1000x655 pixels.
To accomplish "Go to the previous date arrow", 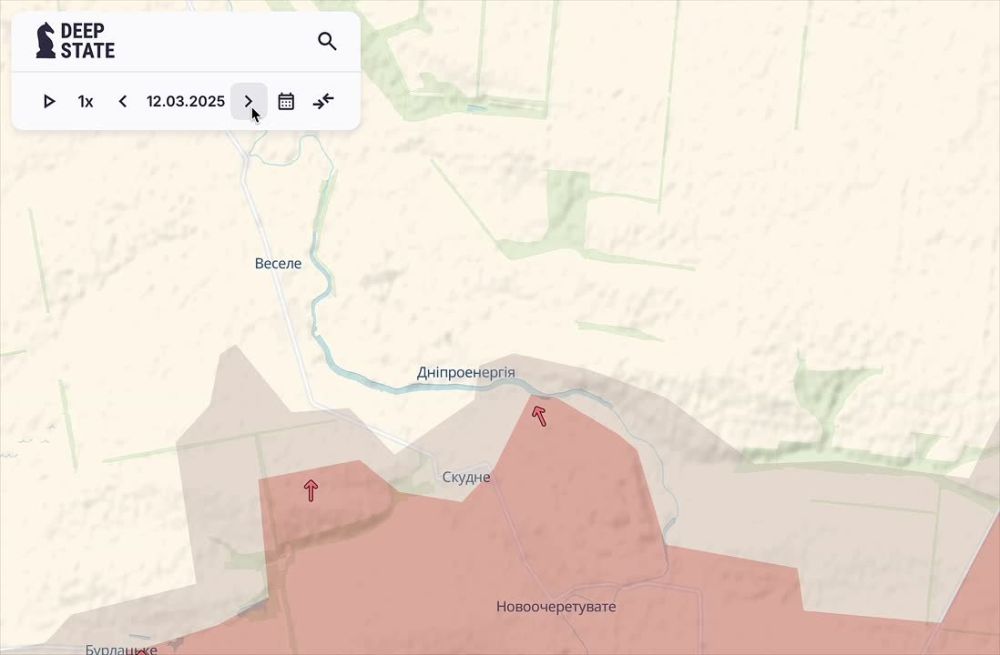I will coord(123,101).
